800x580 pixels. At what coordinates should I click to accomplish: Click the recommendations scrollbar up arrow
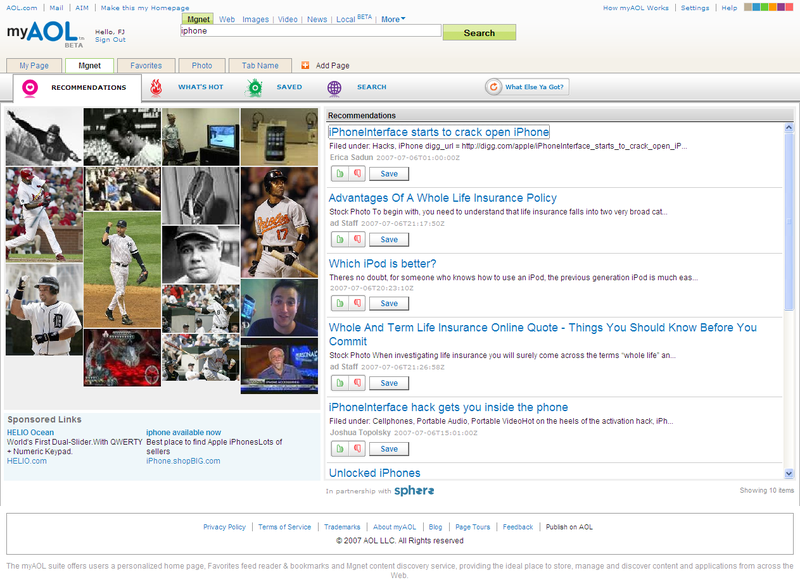[789, 128]
